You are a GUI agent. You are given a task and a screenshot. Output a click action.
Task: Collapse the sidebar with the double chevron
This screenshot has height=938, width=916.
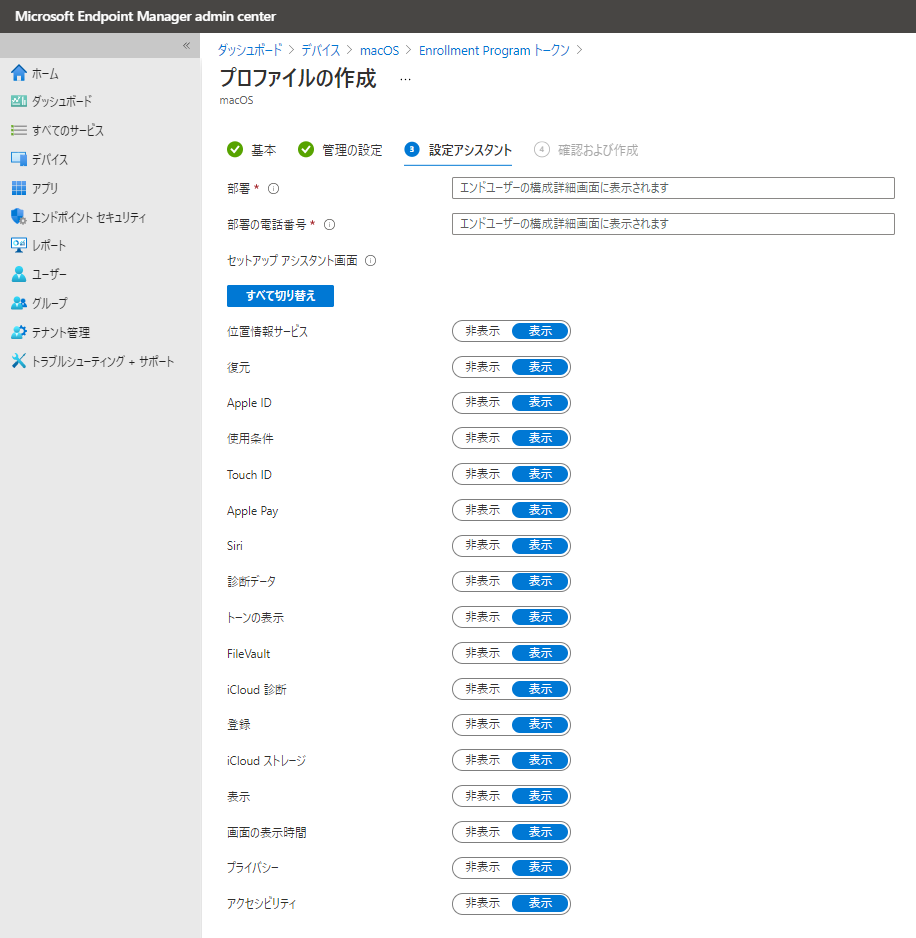[187, 45]
